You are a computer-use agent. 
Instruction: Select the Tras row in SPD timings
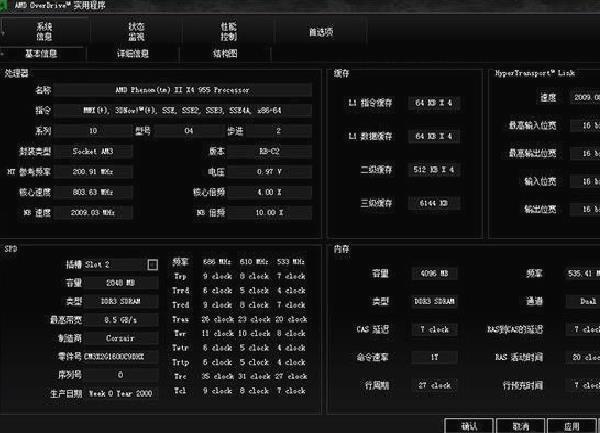tap(240, 319)
